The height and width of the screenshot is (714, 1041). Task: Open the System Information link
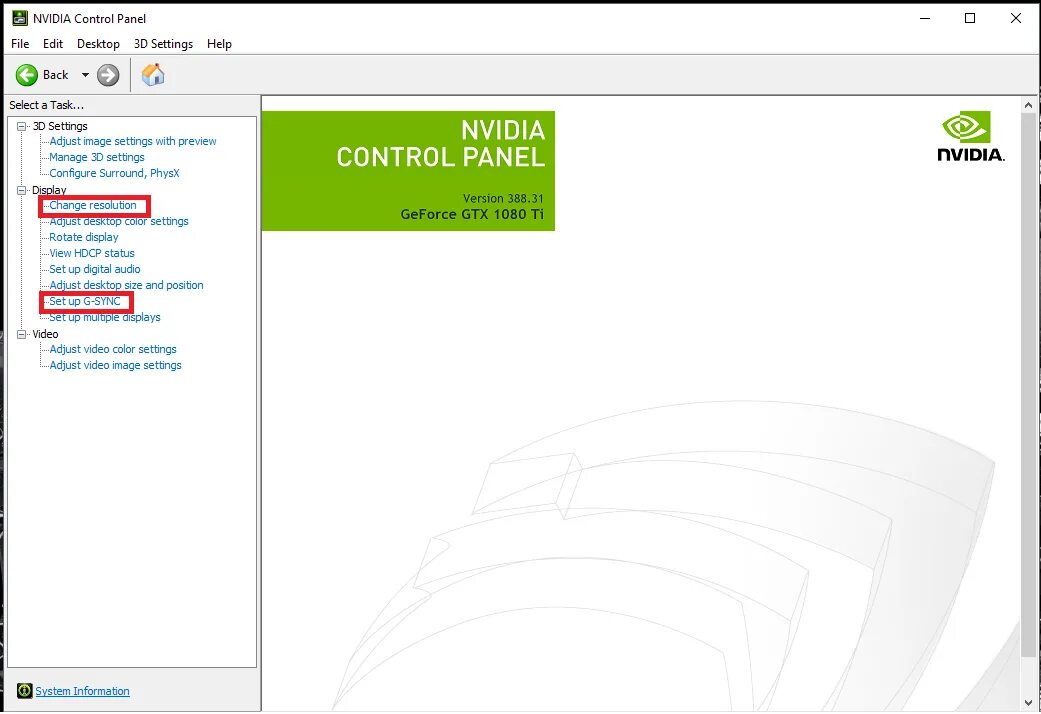82,691
